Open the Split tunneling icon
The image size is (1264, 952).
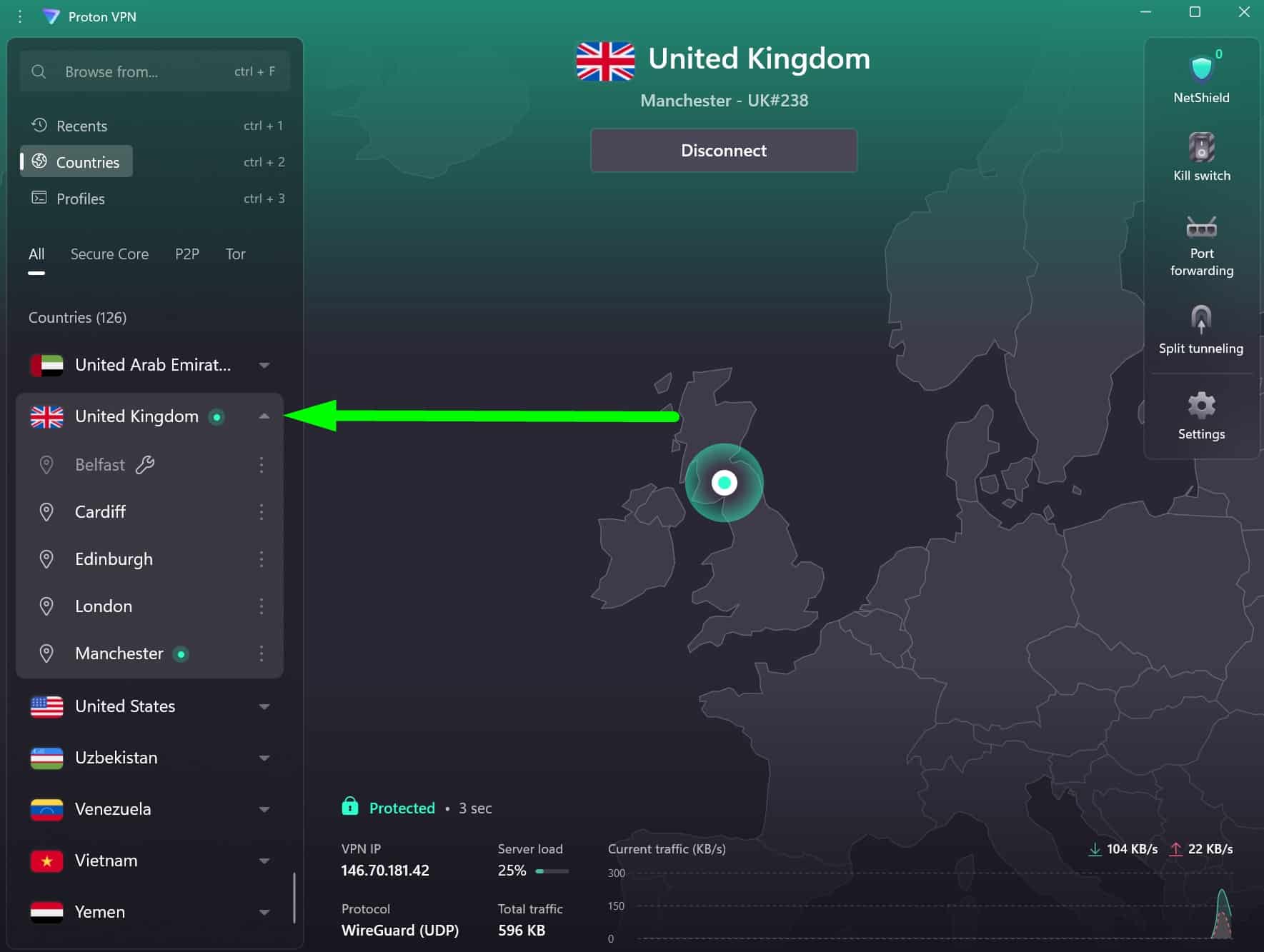point(1201,319)
